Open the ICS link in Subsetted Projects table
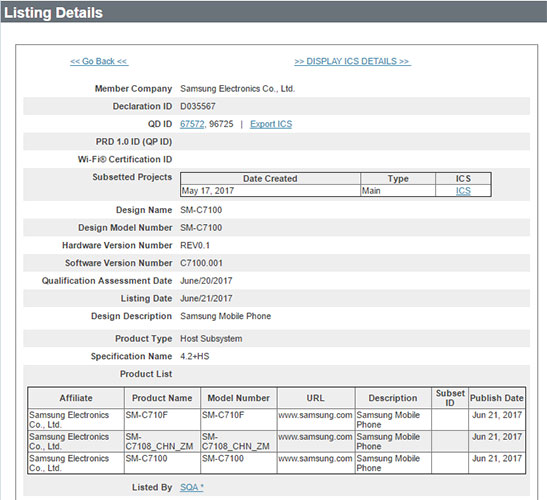Viewport: 547px width, 500px height. click(463, 191)
